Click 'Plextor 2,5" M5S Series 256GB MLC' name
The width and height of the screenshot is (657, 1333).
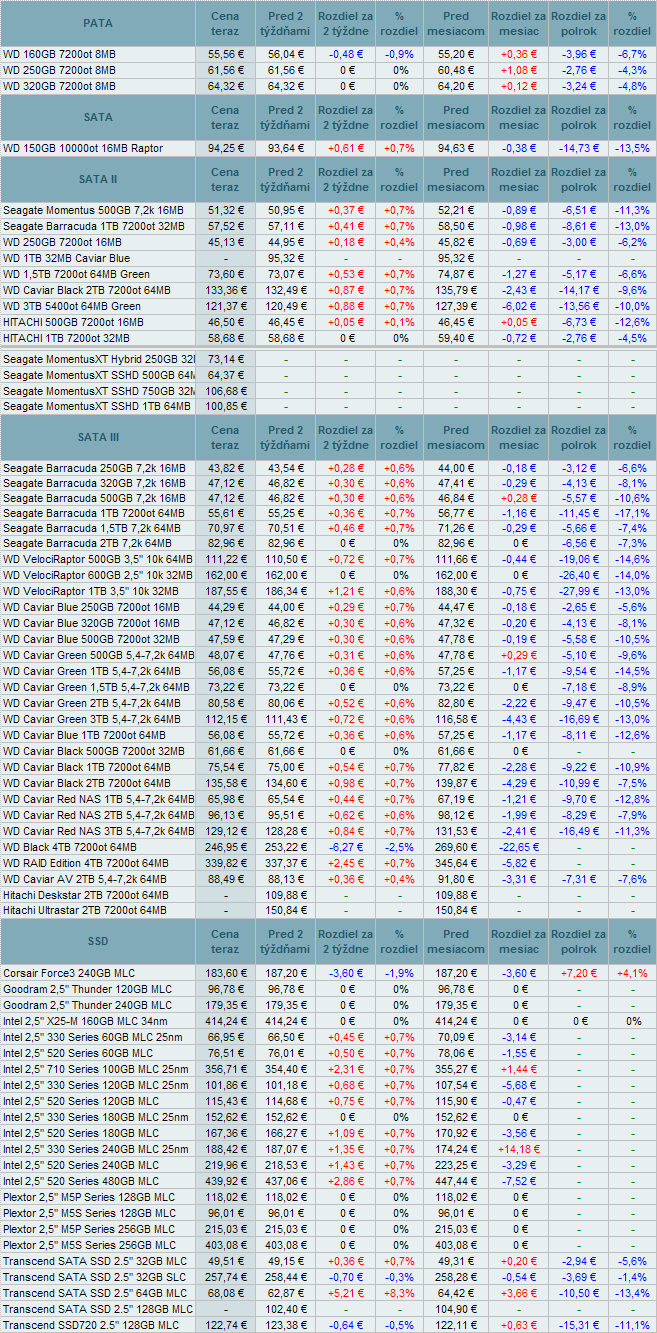[89, 1245]
